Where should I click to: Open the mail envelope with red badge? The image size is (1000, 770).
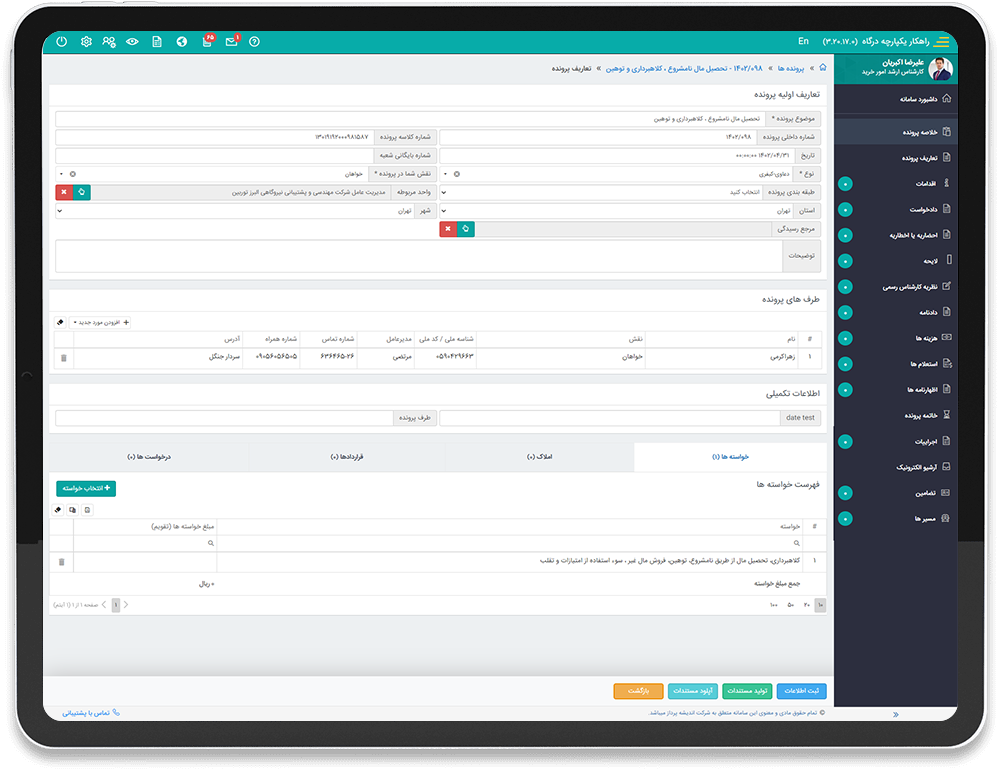(x=231, y=42)
